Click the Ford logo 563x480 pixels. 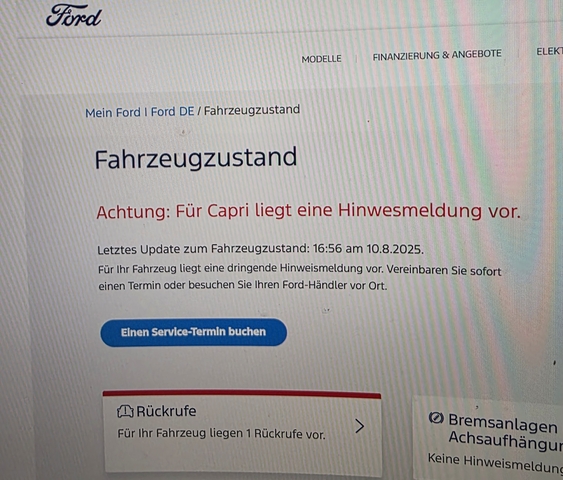coord(74,15)
